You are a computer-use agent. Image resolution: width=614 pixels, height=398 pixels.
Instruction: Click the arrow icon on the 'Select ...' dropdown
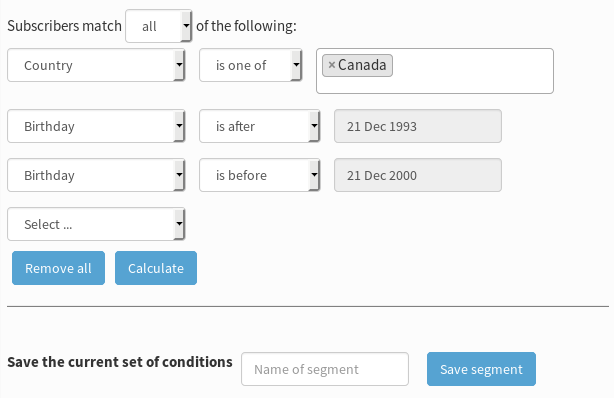point(179,224)
